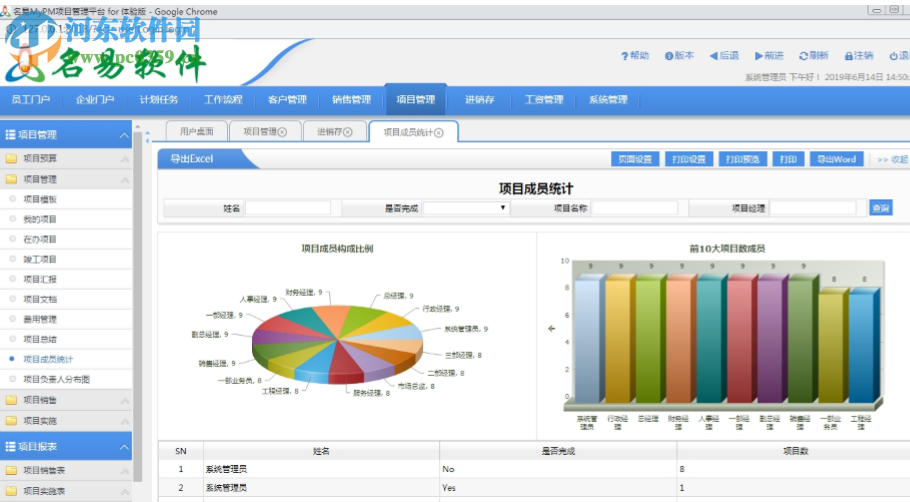This screenshot has width=910, height=502.
Task: Click the folder icon beside 项目实施表
Action: [x=11, y=491]
